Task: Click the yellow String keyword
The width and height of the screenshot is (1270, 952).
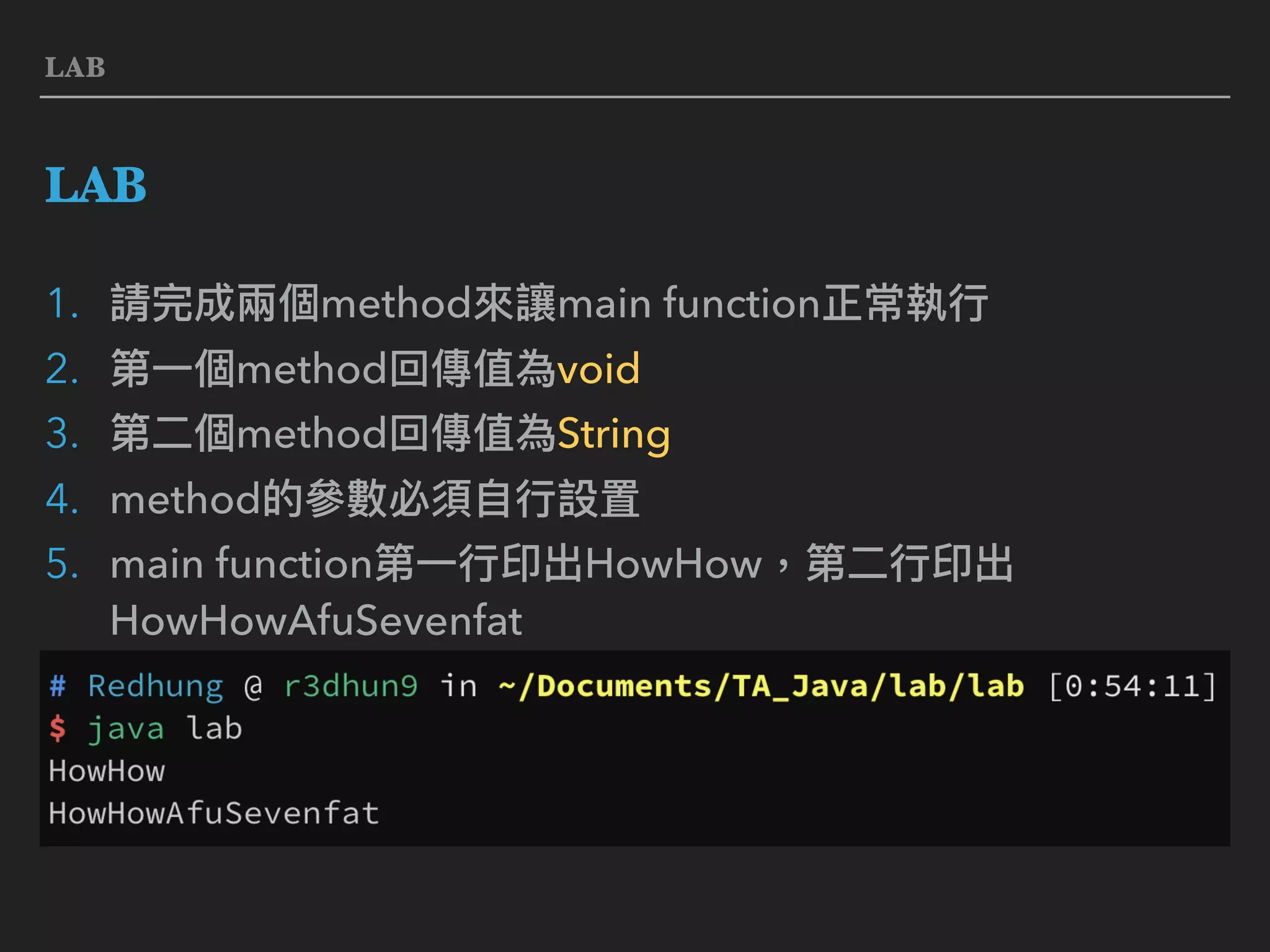Action: click(613, 434)
